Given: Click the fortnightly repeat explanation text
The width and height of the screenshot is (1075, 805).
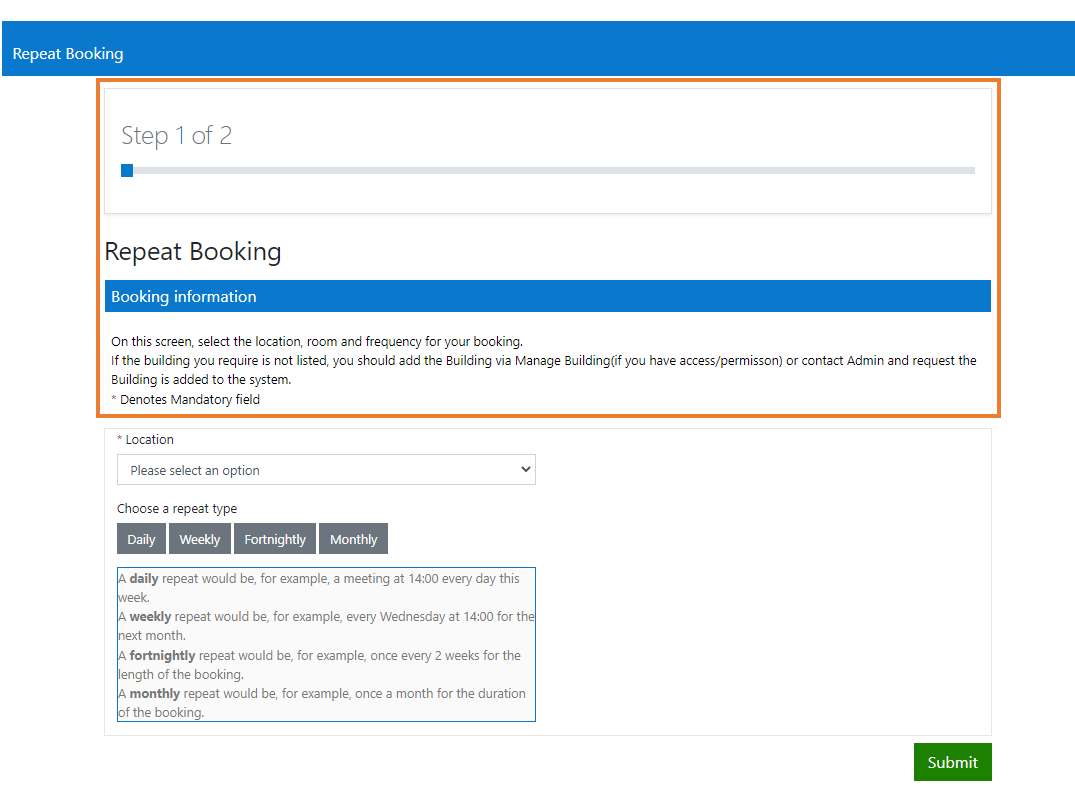Looking at the screenshot, I should [x=319, y=665].
